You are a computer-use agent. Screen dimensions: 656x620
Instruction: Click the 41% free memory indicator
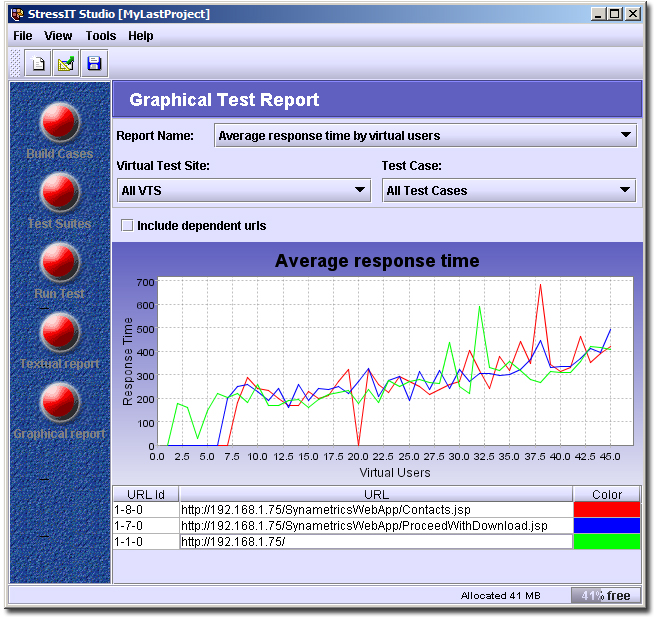pyautogui.click(x=606, y=595)
